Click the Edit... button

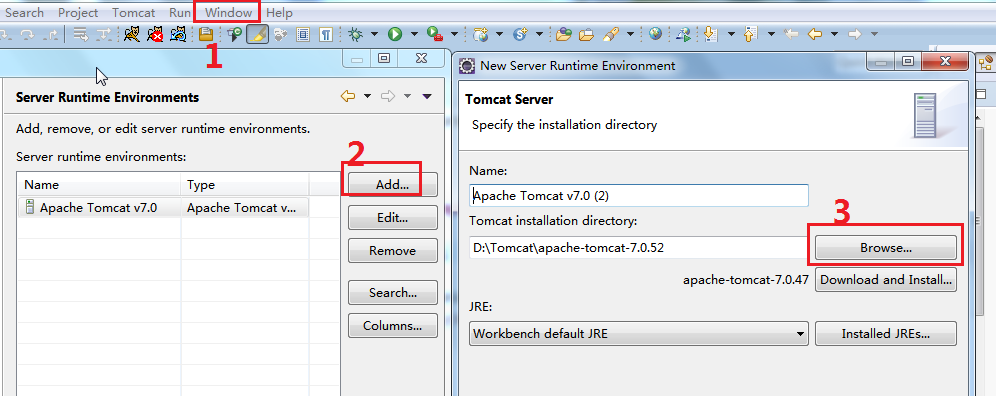tap(393, 217)
